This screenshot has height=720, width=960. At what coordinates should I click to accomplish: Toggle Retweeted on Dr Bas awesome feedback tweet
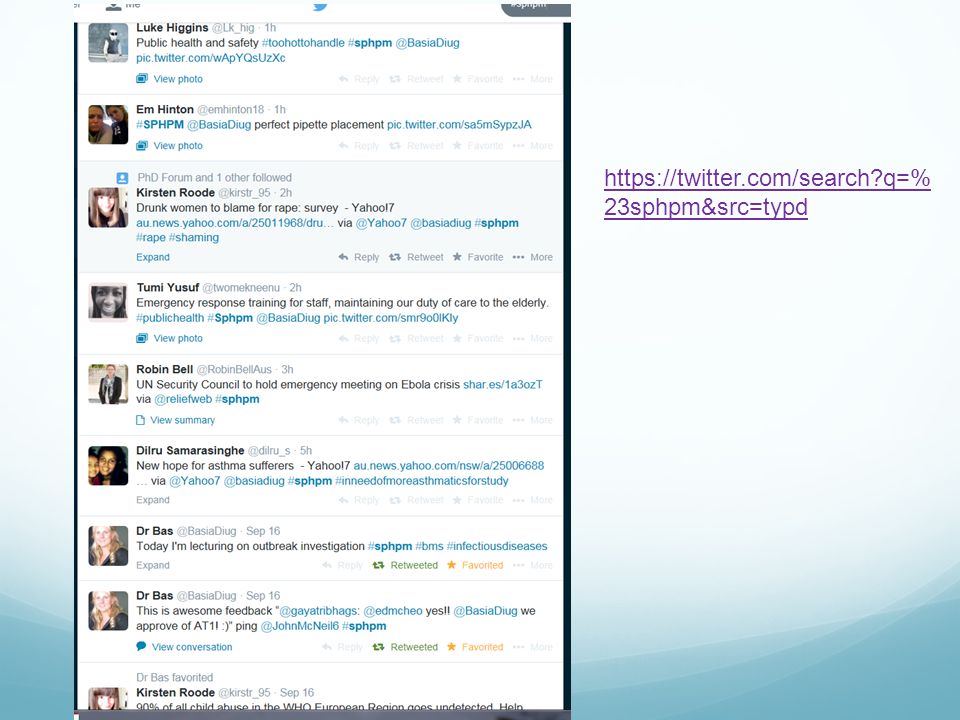coord(405,647)
